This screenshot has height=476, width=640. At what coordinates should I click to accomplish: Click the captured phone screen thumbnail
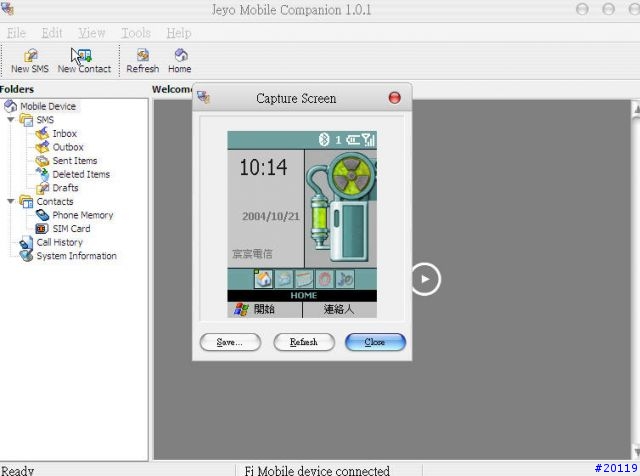click(x=302, y=224)
